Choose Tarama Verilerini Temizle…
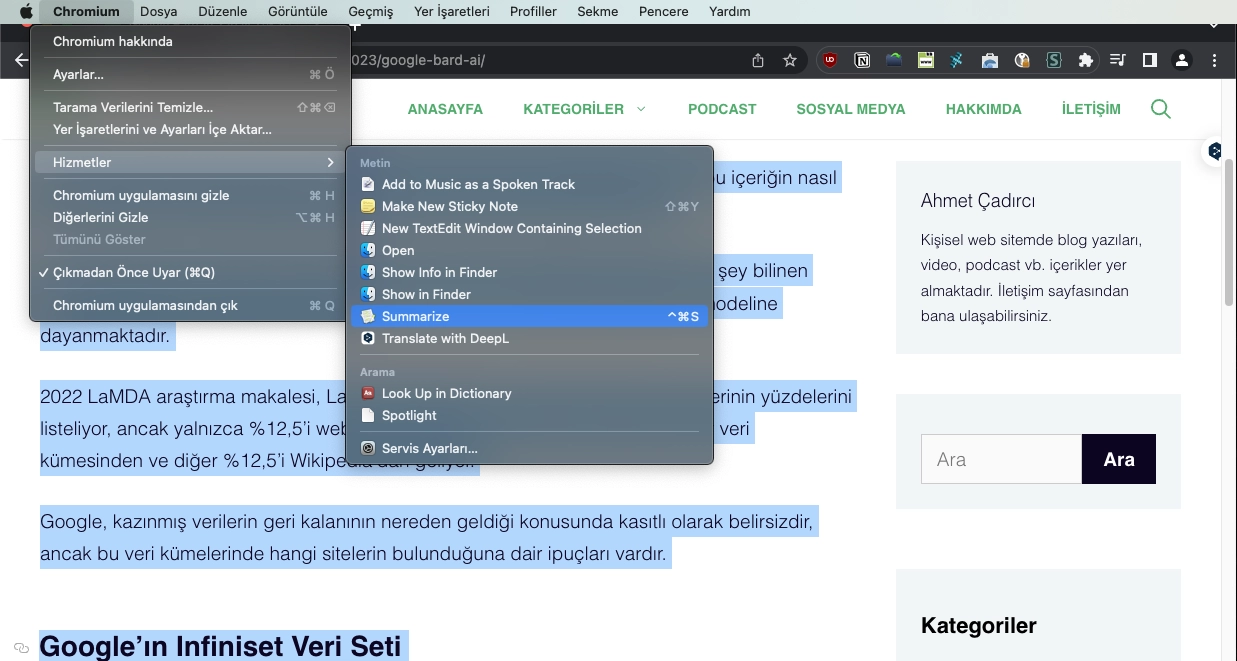Image resolution: width=1237 pixels, height=661 pixels. (x=190, y=107)
